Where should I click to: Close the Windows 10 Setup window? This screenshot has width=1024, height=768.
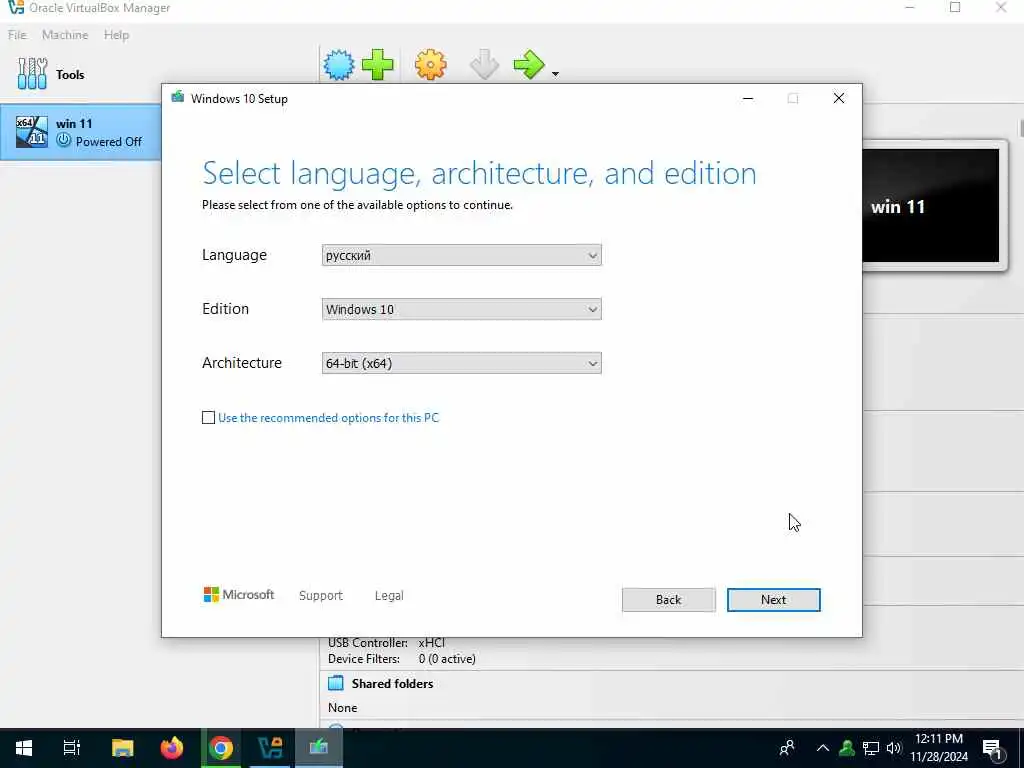tap(839, 99)
